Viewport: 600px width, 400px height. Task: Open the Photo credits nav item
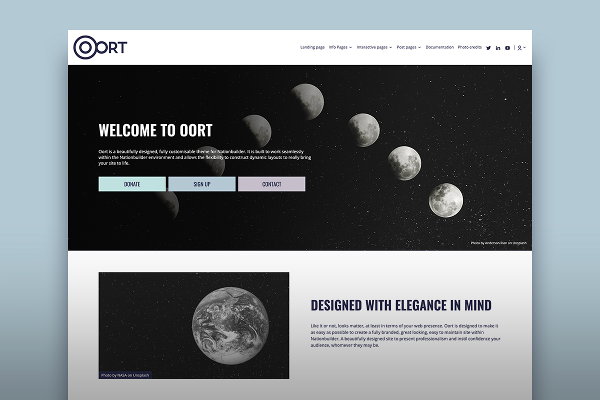coord(470,47)
